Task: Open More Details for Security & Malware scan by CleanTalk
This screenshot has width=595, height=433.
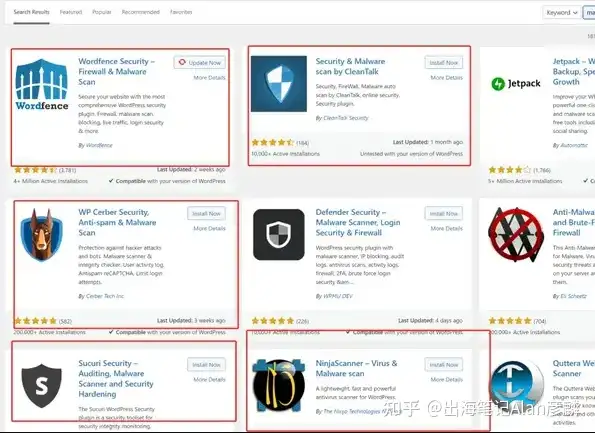Action: tap(447, 77)
